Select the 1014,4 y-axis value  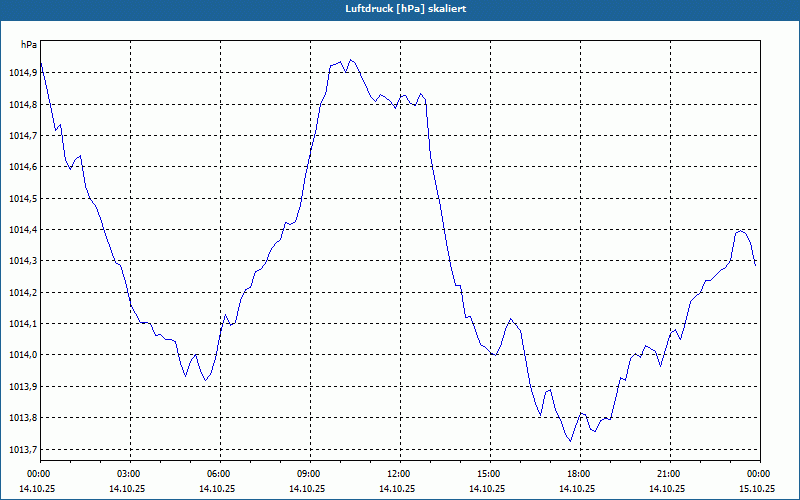pos(23,230)
